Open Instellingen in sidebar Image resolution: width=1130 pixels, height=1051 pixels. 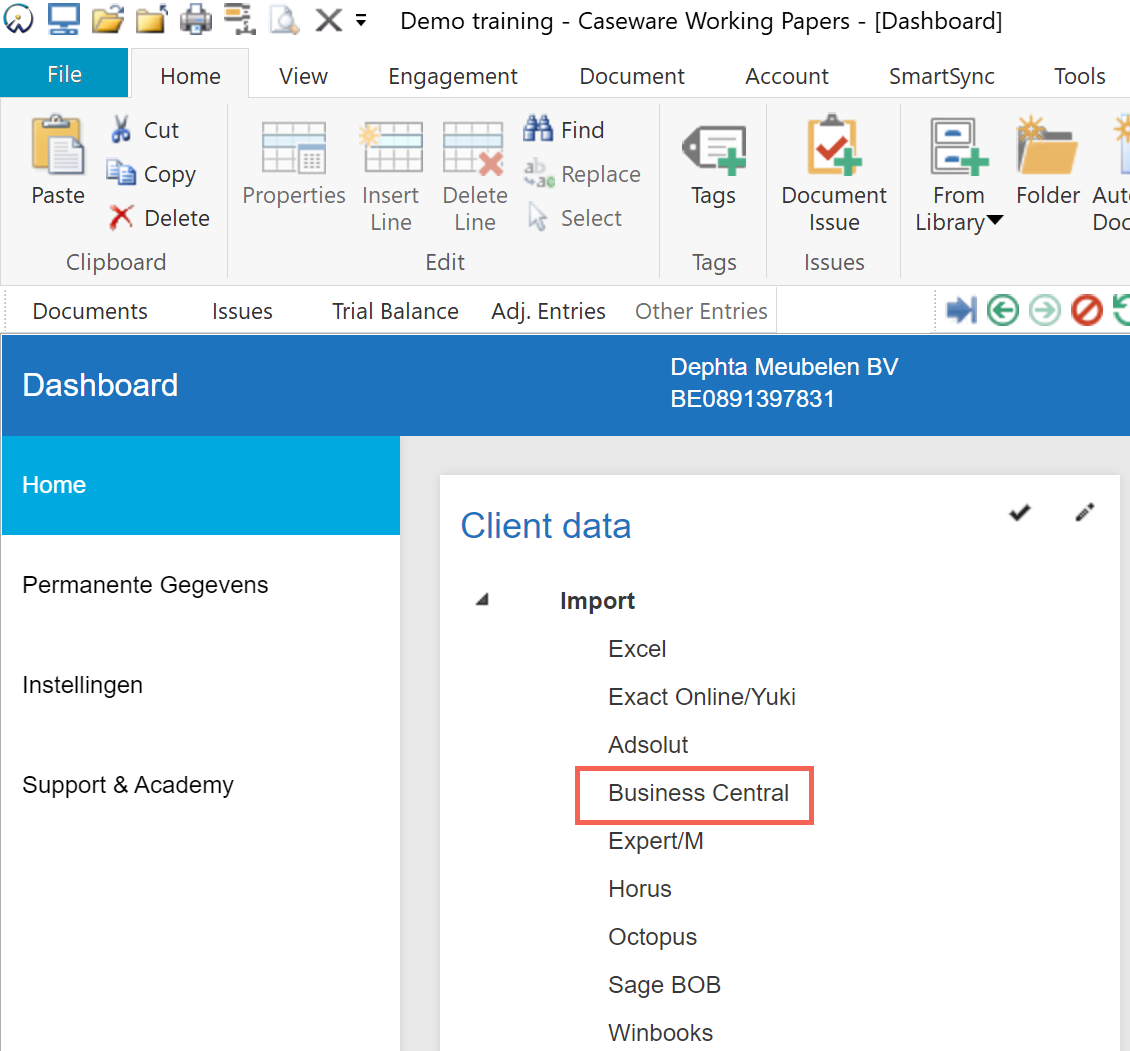201,685
